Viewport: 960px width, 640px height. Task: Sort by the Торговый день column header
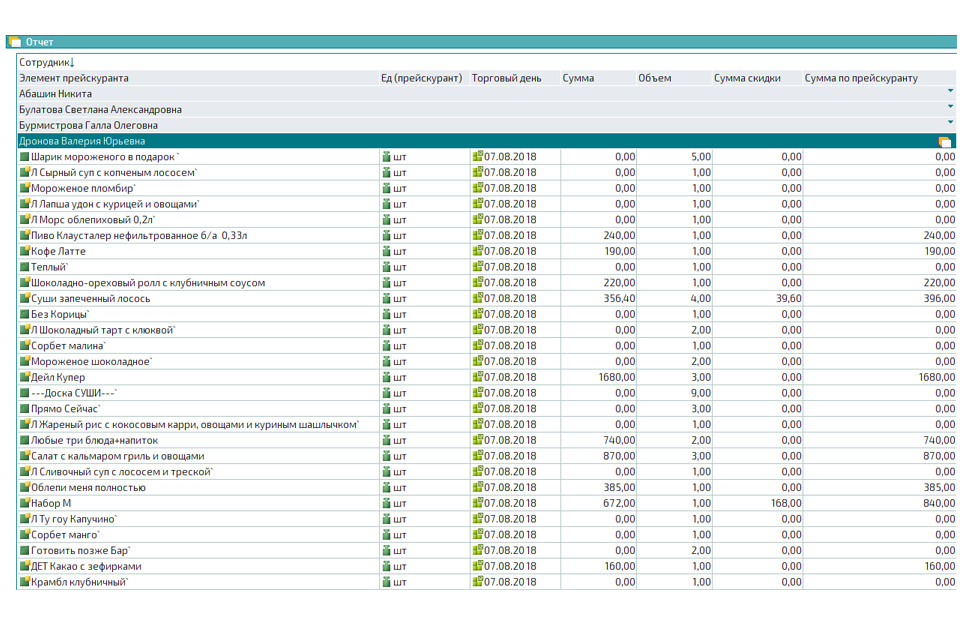tap(506, 78)
